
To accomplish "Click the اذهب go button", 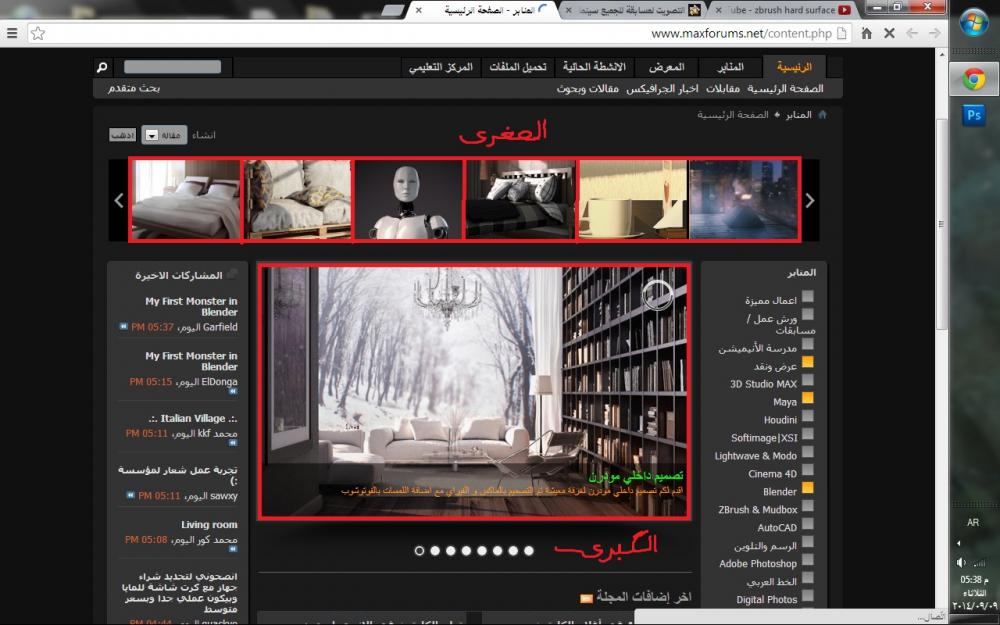I will (x=122, y=135).
